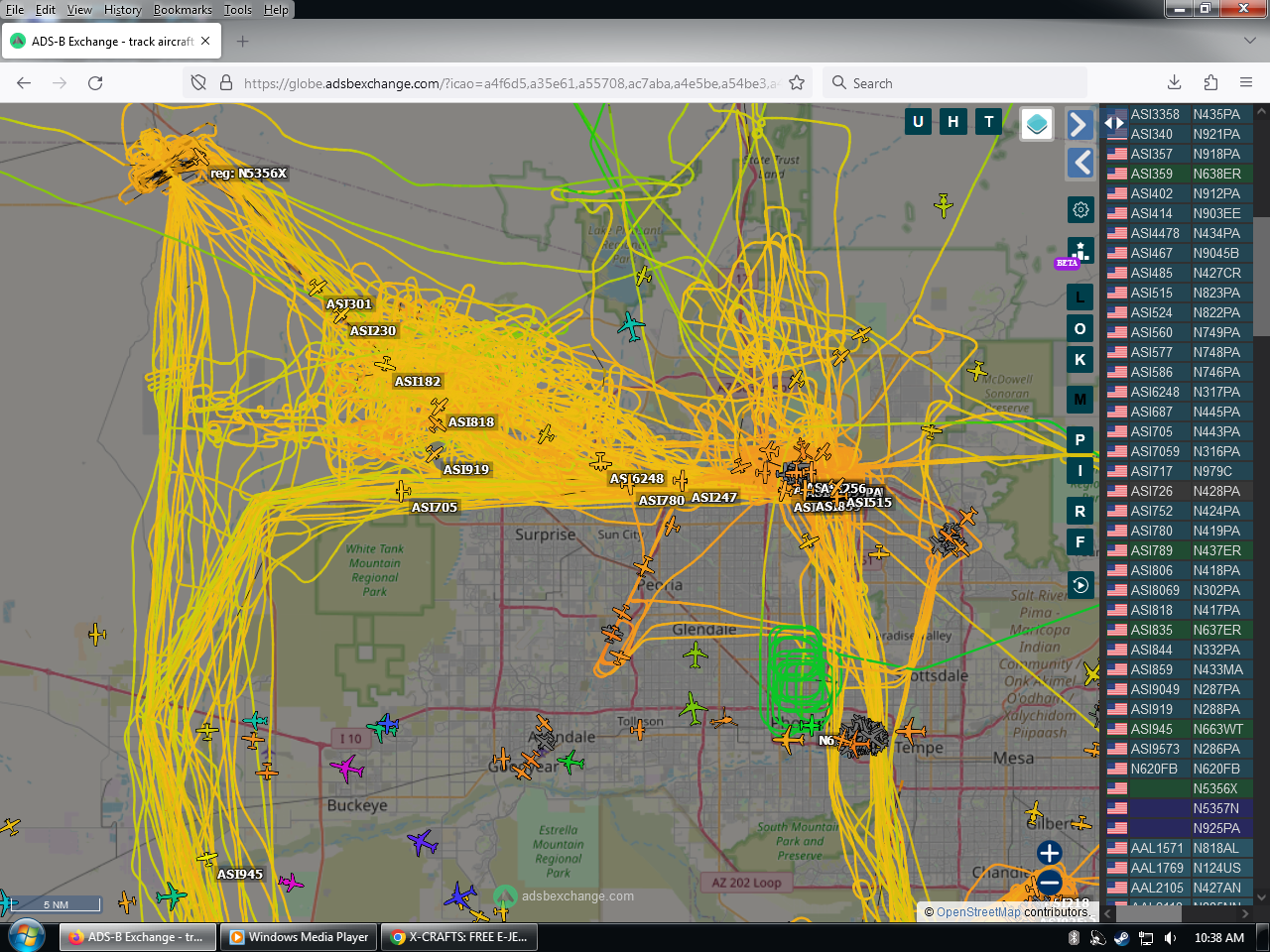
Task: Open the View menu
Action: 79,10
